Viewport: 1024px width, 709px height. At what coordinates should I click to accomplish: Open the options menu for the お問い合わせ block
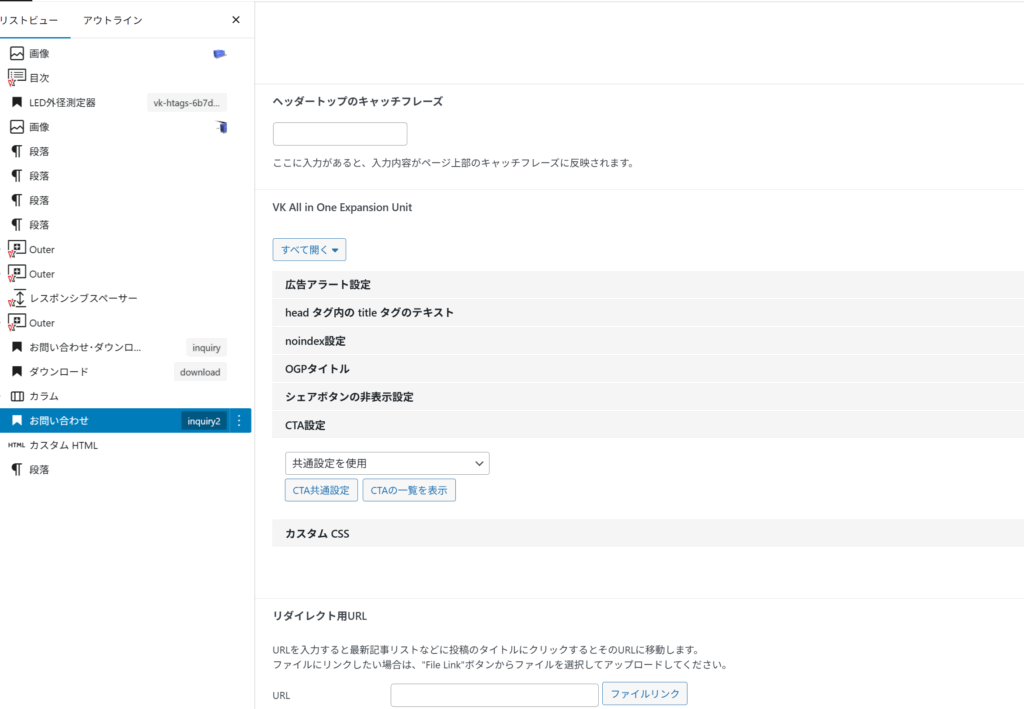239,420
